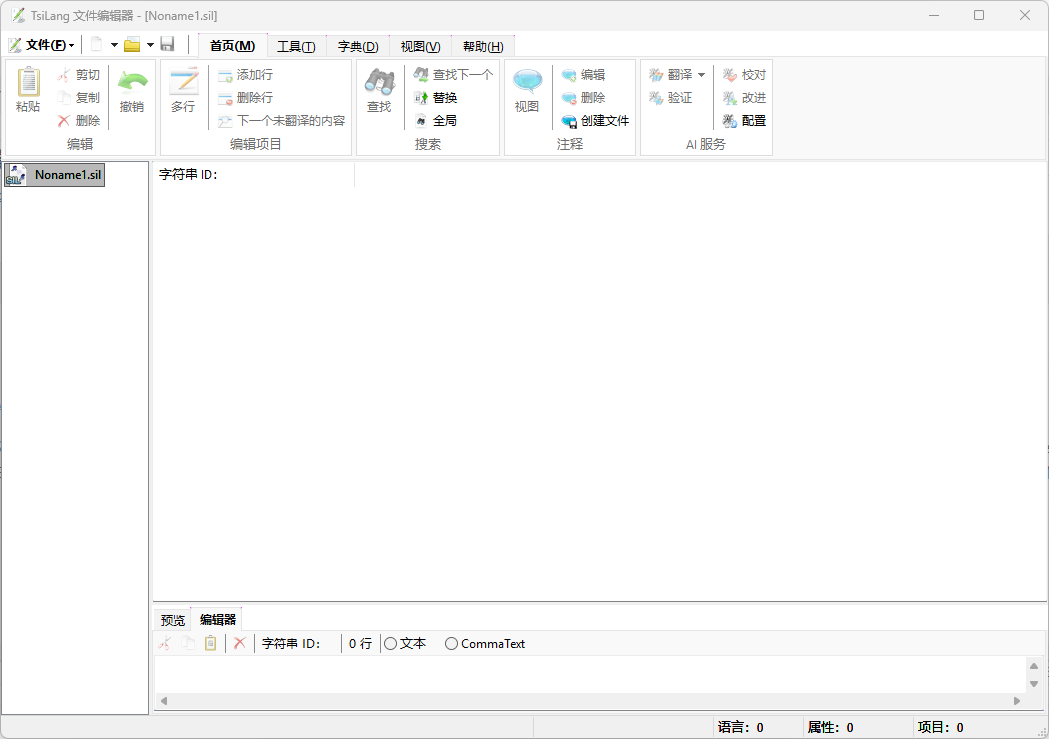1049x739 pixels.
Task: Switch to the 工具 ribbon tab
Action: (296, 46)
